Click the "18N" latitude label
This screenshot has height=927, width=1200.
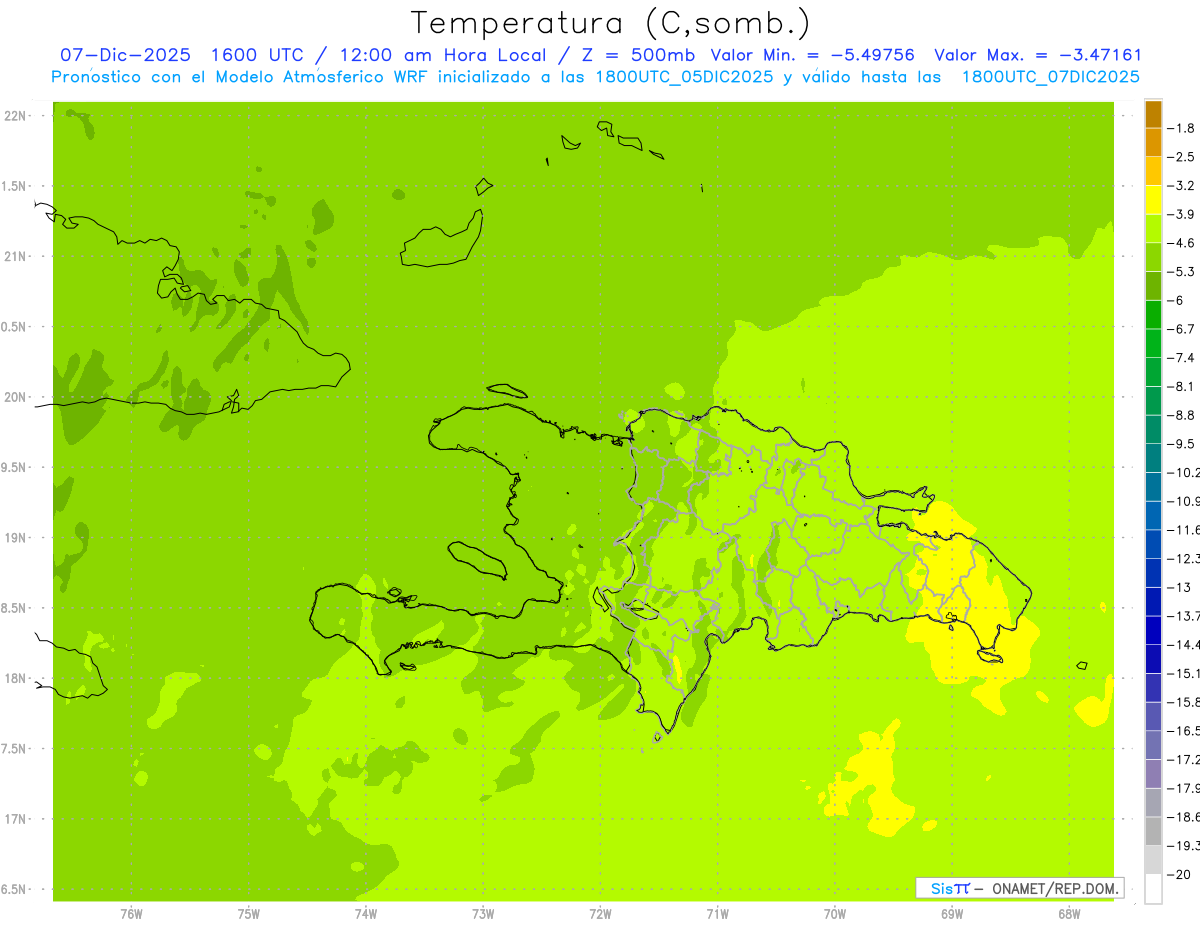(15, 679)
